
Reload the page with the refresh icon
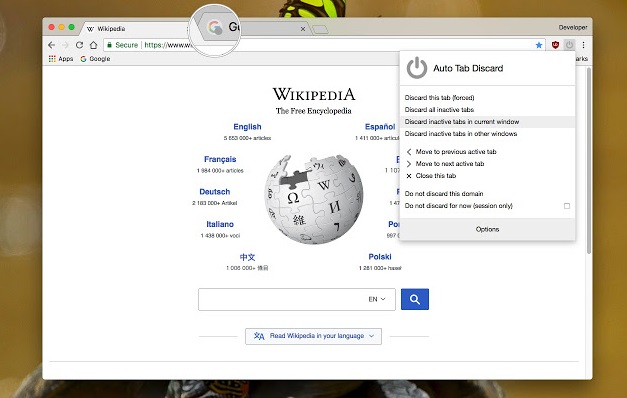pos(79,45)
